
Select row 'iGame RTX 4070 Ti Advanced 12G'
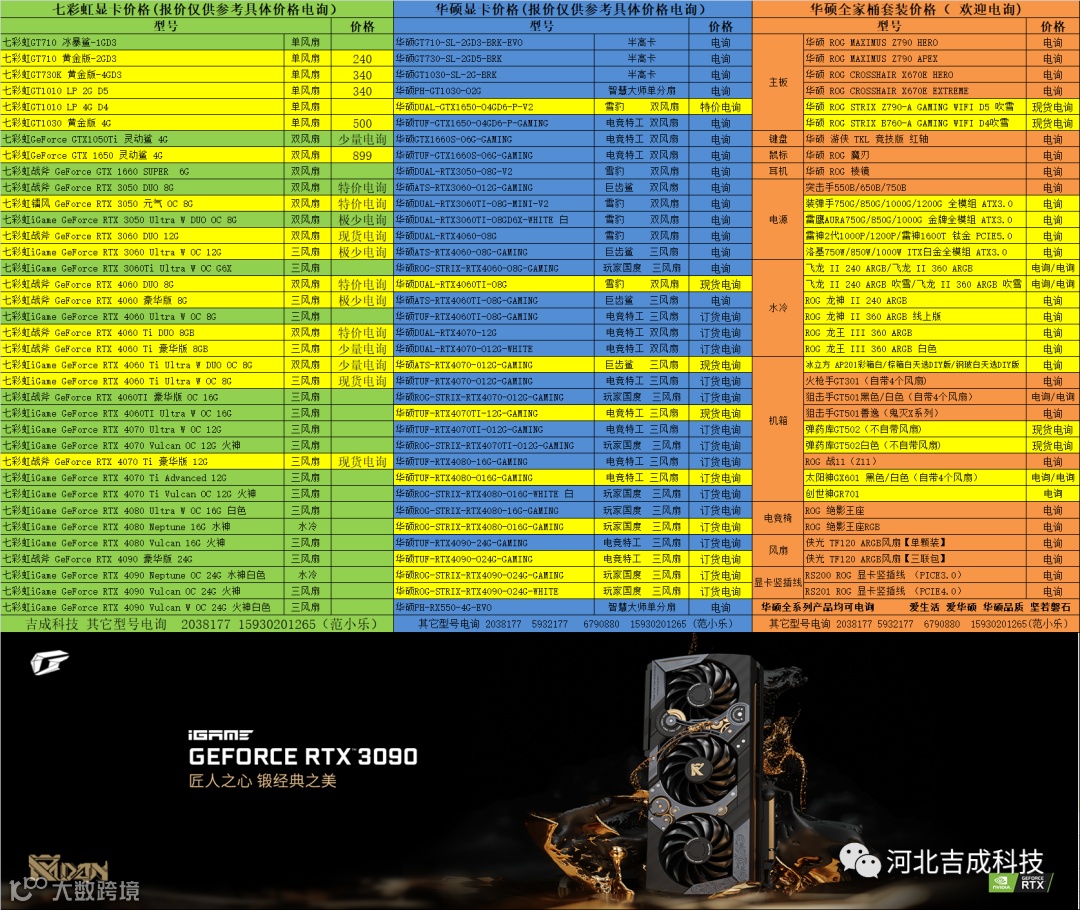(197, 478)
